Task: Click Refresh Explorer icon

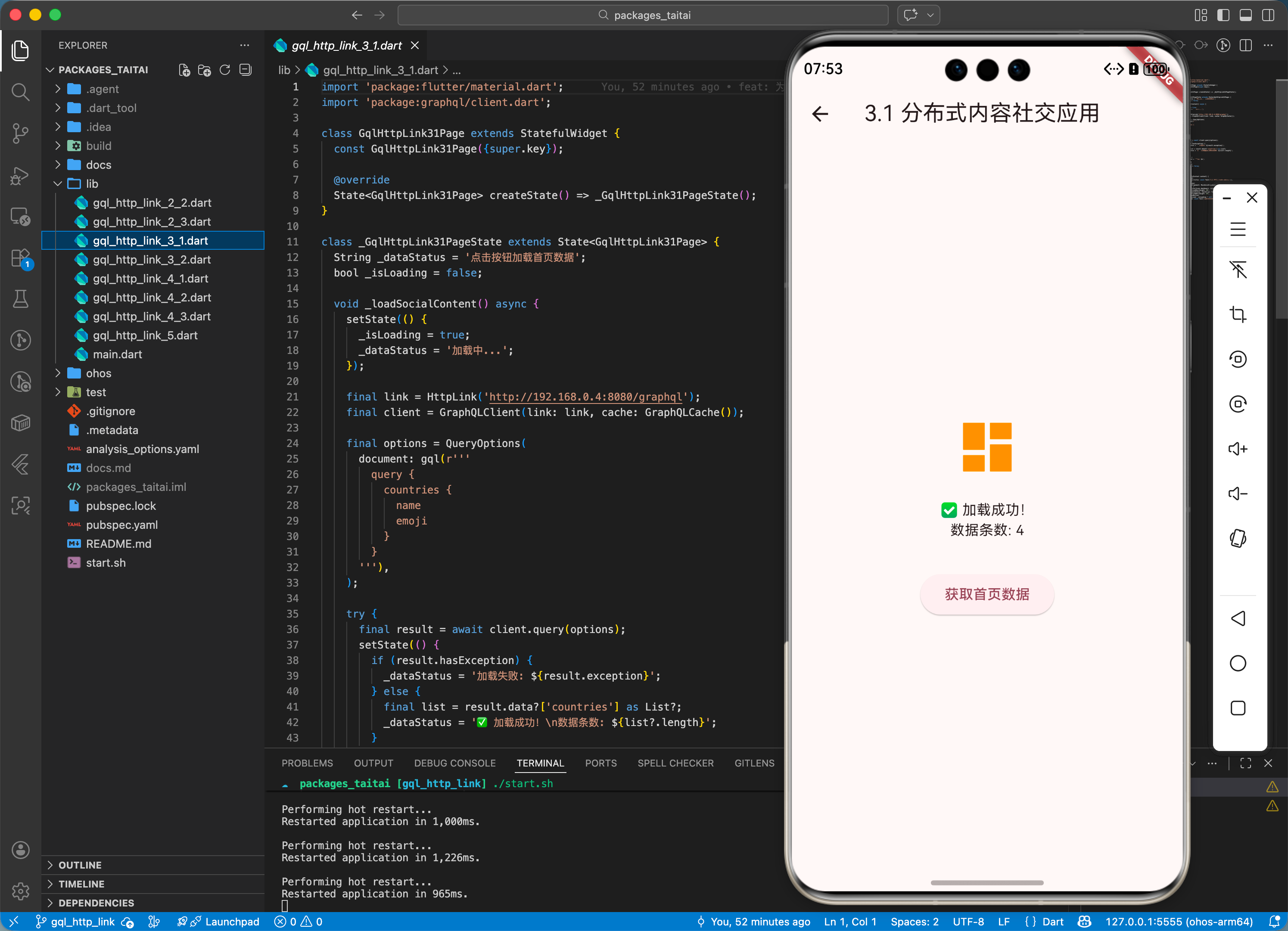Action: click(225, 70)
